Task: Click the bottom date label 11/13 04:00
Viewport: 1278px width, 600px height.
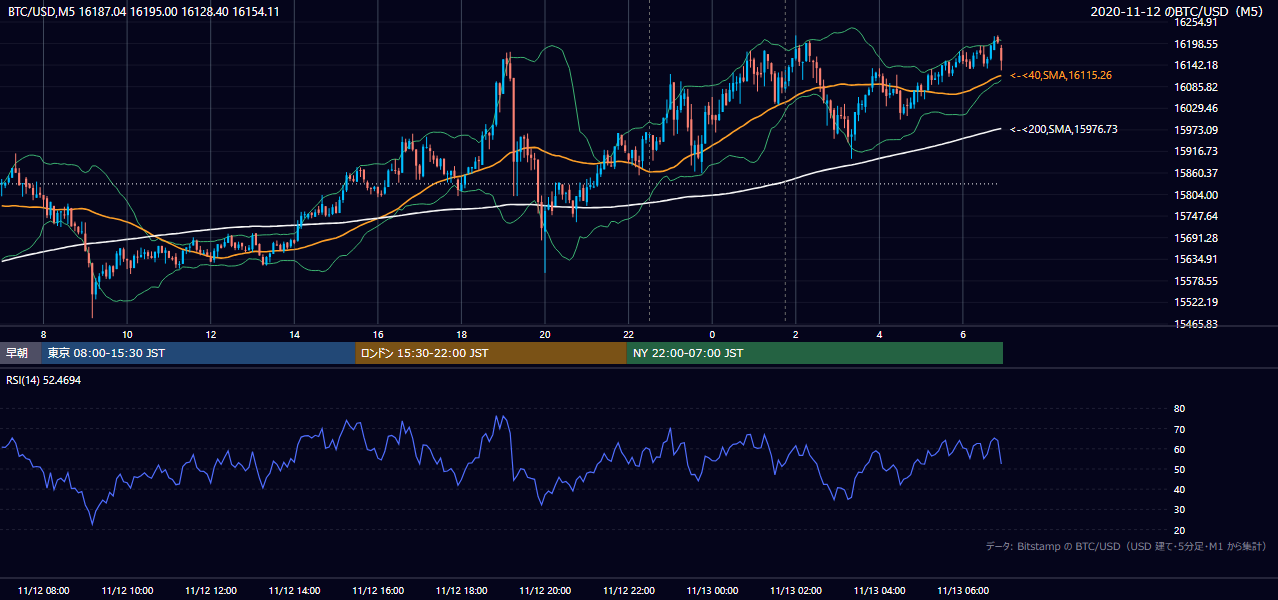Action: click(x=880, y=591)
